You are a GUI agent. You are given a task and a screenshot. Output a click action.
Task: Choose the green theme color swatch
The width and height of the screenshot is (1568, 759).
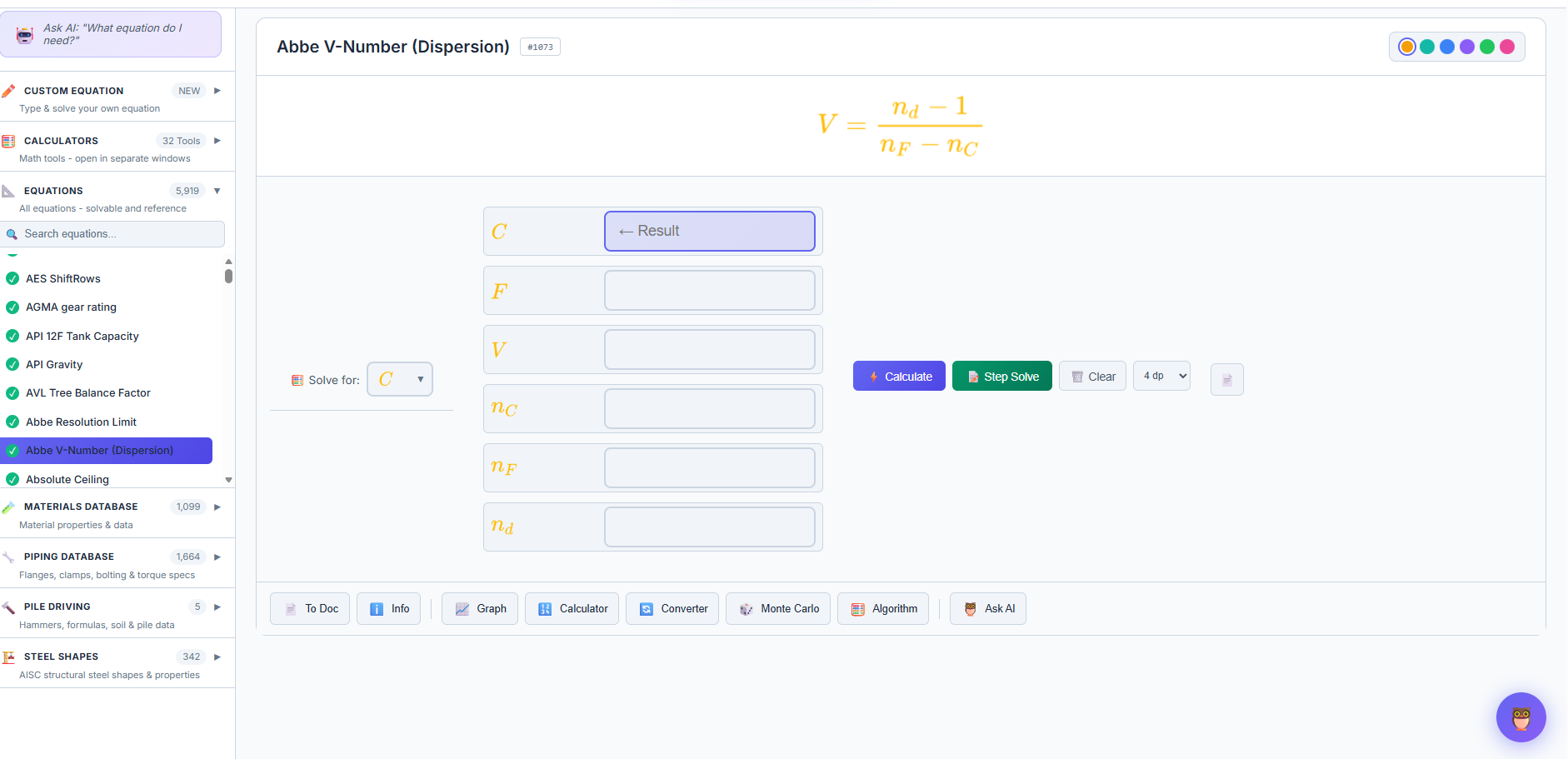click(1487, 47)
